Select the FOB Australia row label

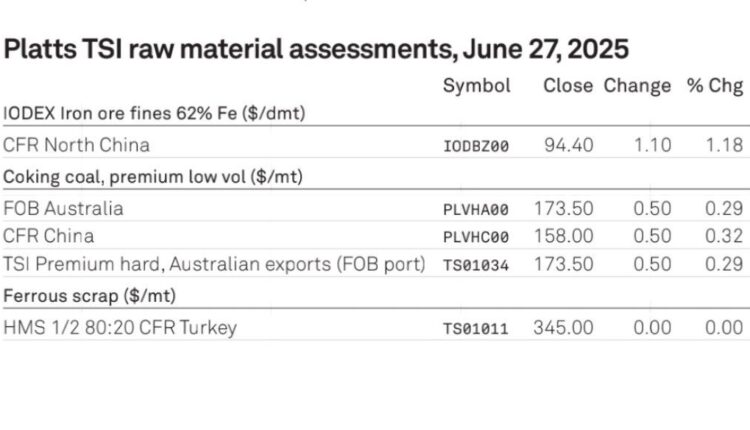[x=63, y=209]
